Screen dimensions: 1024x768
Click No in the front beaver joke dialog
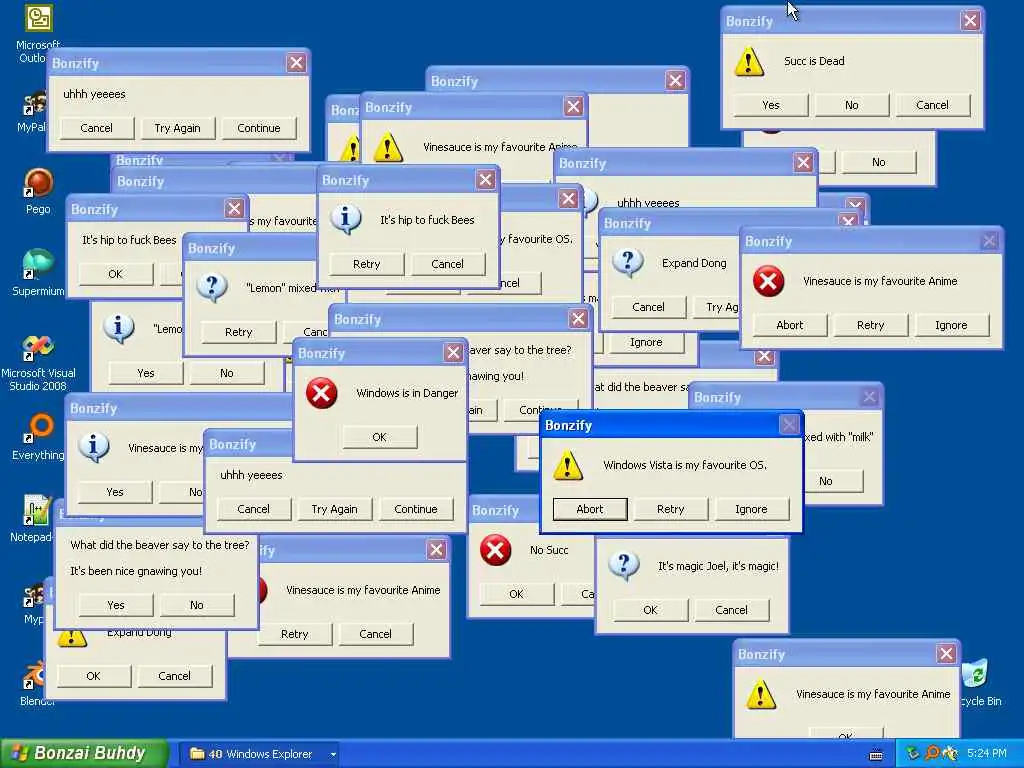(197, 605)
